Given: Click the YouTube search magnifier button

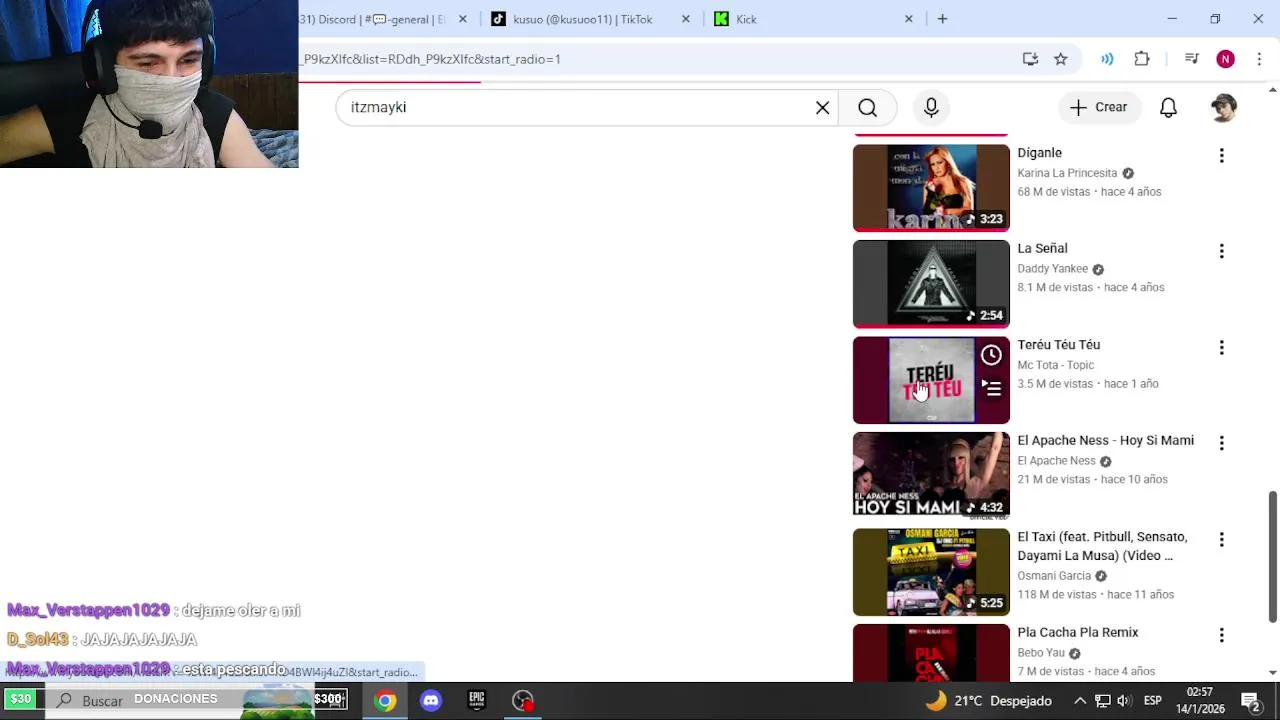Looking at the screenshot, I should point(867,107).
